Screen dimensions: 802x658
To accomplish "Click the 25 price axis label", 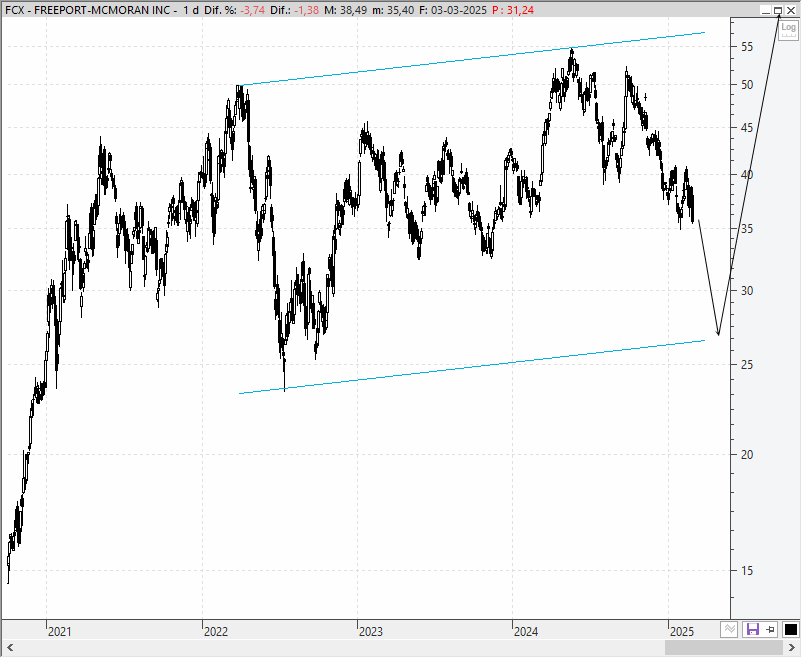I will 747,365.
